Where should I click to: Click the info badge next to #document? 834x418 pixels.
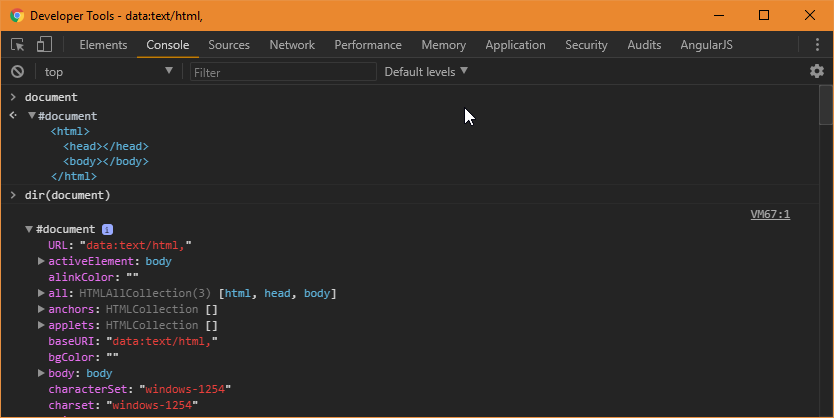pos(107,230)
